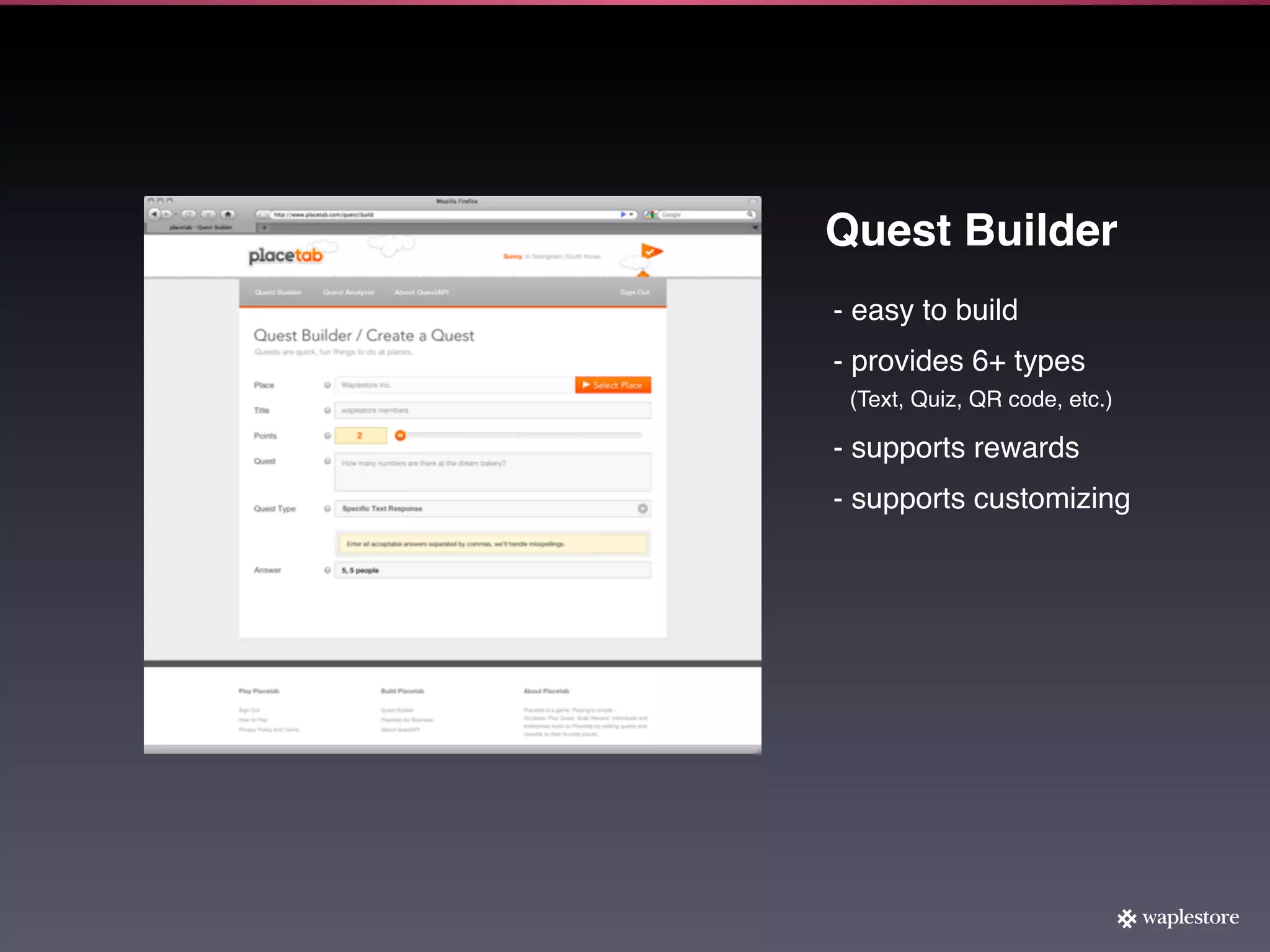Click the bullet '- supports rewards'
This screenshot has width=1270, height=952.
pyautogui.click(x=956, y=448)
